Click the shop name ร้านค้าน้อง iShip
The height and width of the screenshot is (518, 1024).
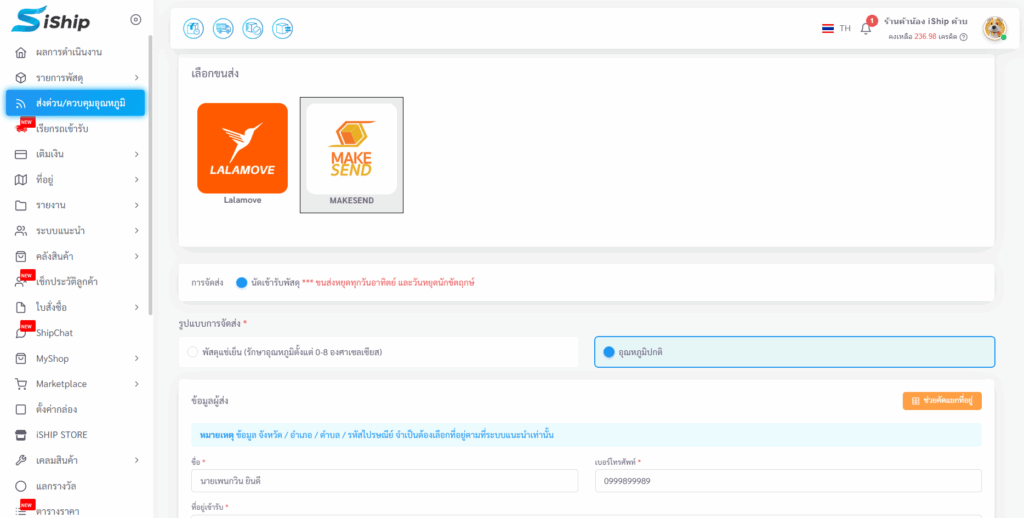pos(924,22)
